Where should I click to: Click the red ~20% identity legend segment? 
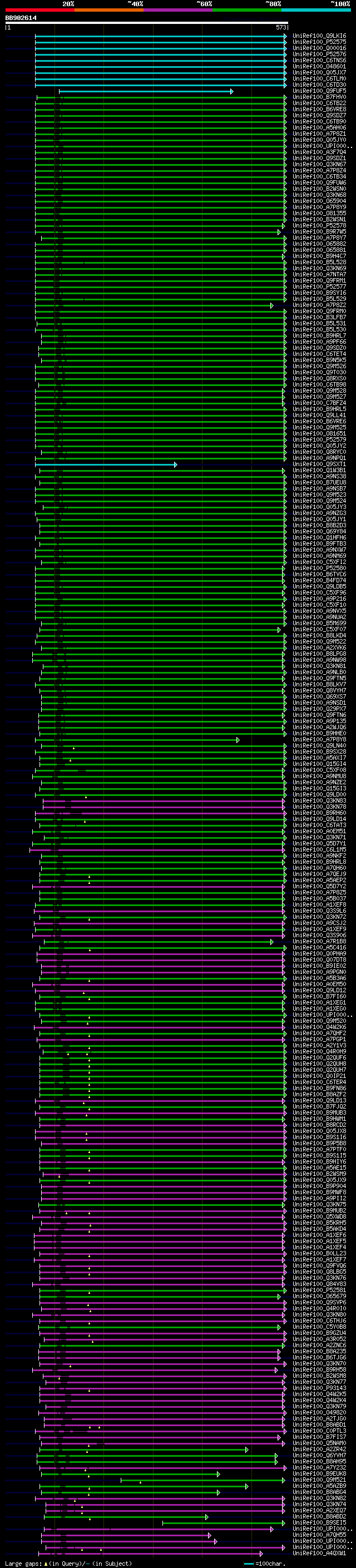39,10
